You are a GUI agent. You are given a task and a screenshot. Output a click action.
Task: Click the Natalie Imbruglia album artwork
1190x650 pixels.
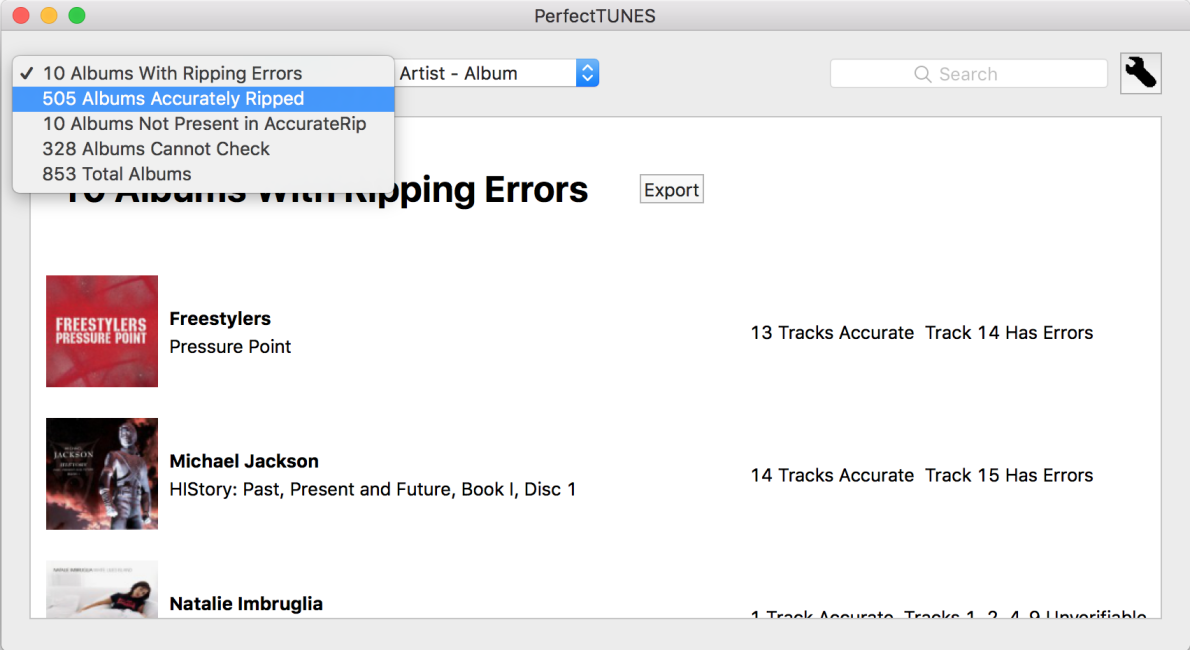(x=102, y=589)
